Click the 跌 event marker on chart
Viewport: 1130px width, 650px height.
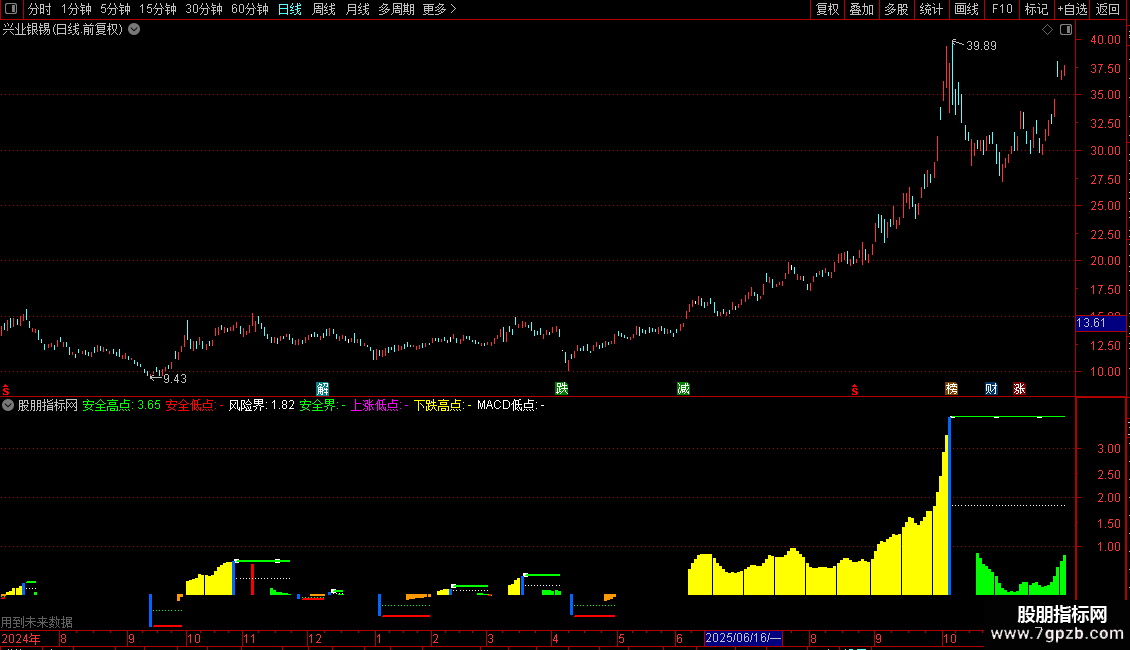[x=561, y=388]
